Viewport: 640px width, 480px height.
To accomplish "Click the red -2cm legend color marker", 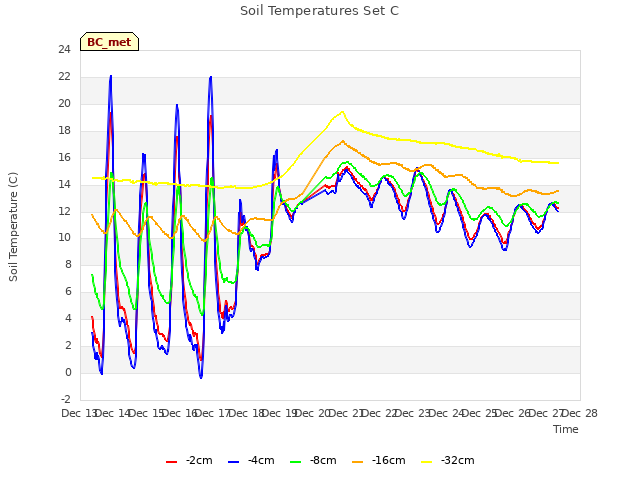I will pyautogui.click(x=171, y=462).
